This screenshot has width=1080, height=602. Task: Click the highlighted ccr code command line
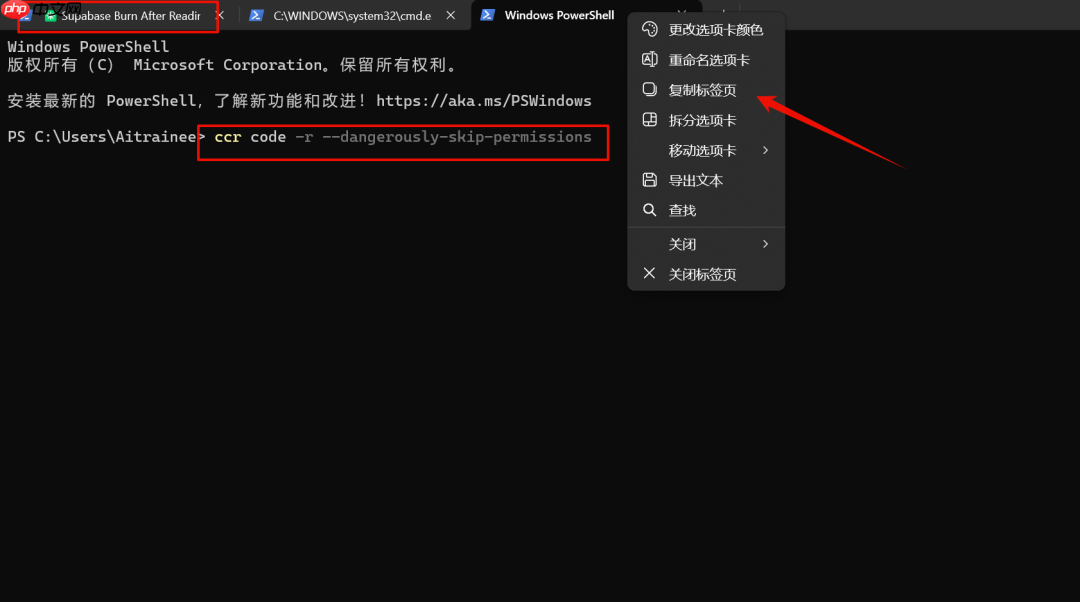[400, 137]
